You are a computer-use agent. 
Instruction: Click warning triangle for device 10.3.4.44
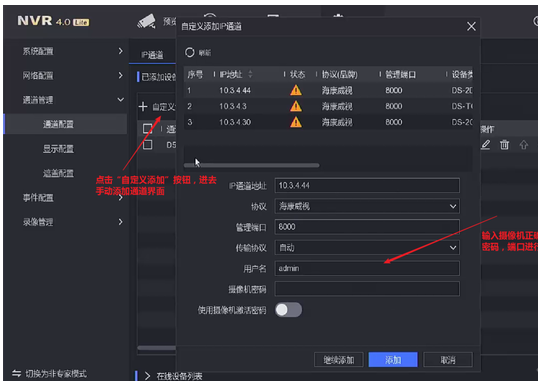296,90
